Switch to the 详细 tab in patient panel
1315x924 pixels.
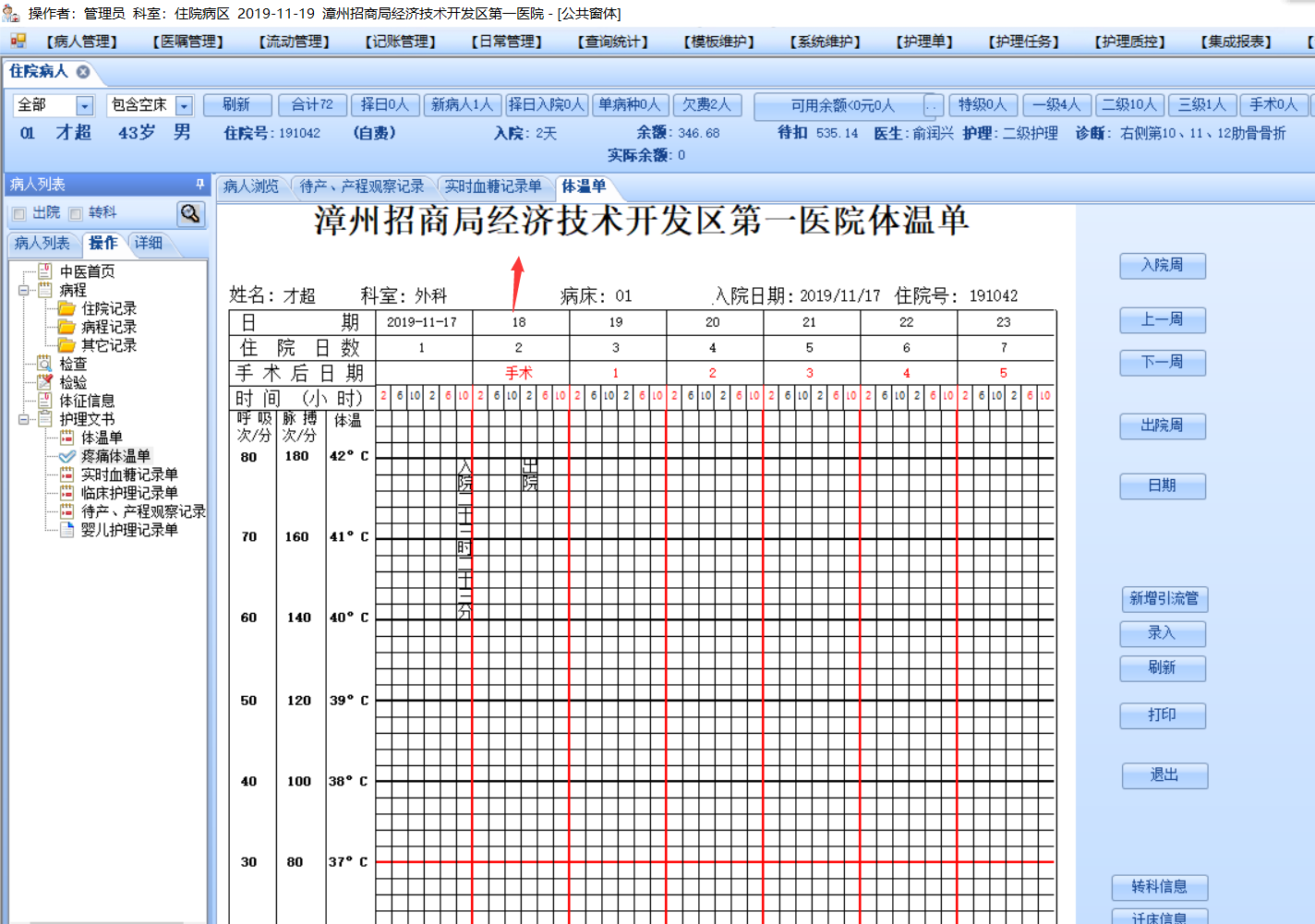pos(149,243)
